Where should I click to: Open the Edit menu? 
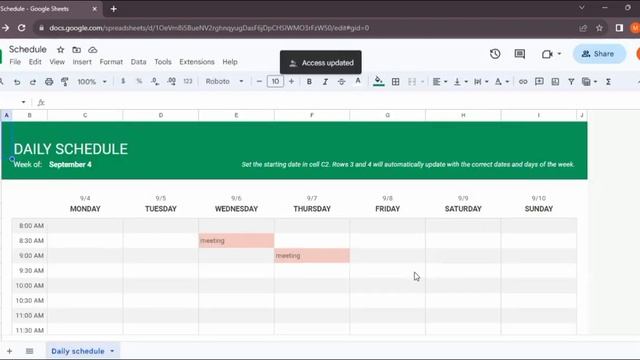point(35,62)
